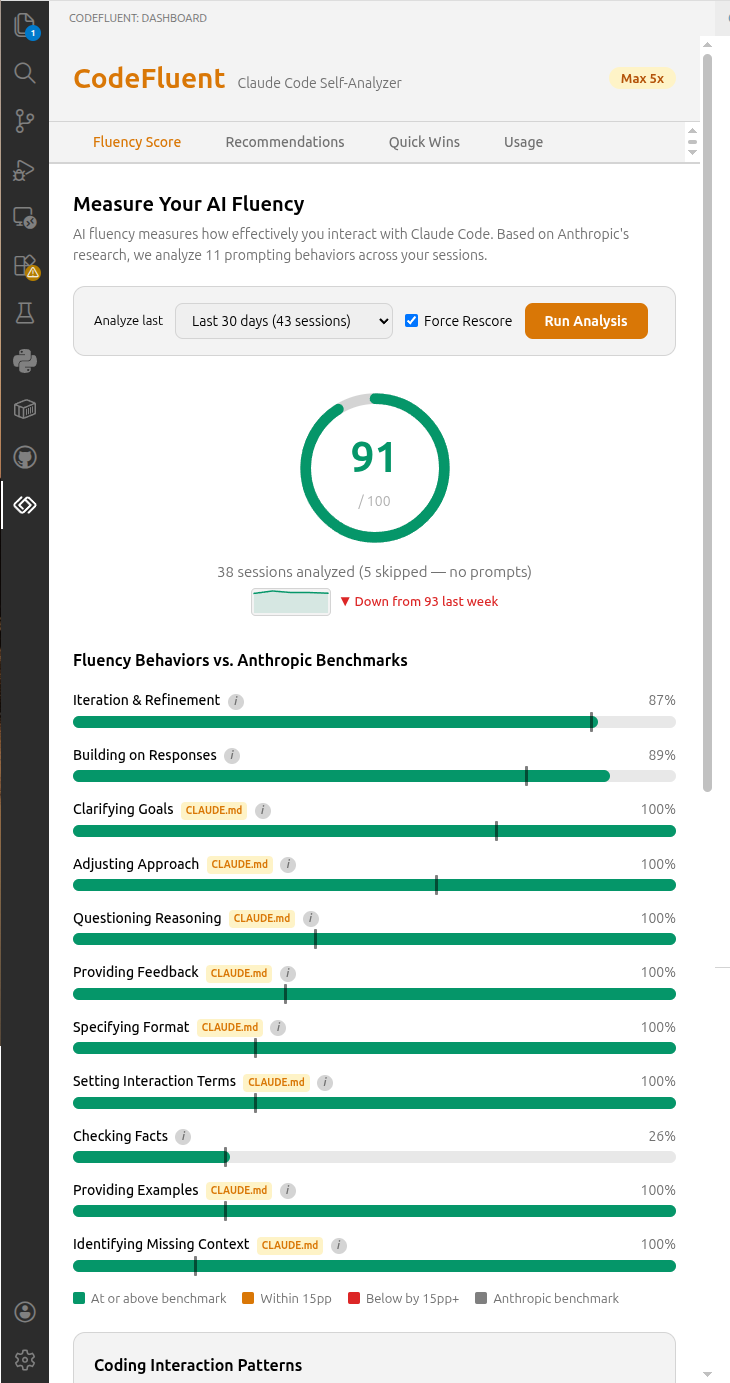This screenshot has width=730, height=1383.
Task: Click the Checking Facts progress bar
Action: pyautogui.click(x=374, y=1157)
